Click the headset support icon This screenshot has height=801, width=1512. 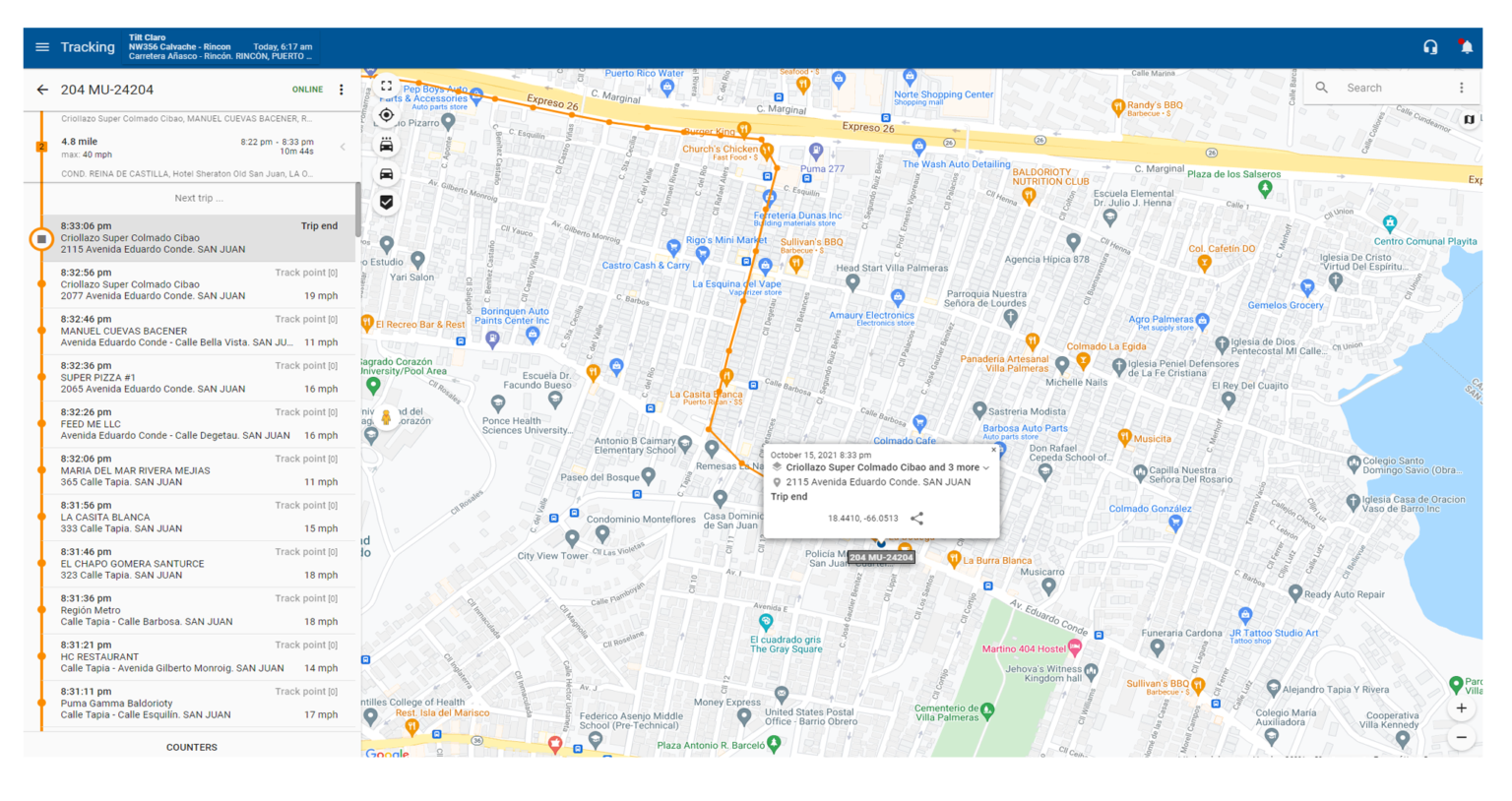click(1430, 47)
